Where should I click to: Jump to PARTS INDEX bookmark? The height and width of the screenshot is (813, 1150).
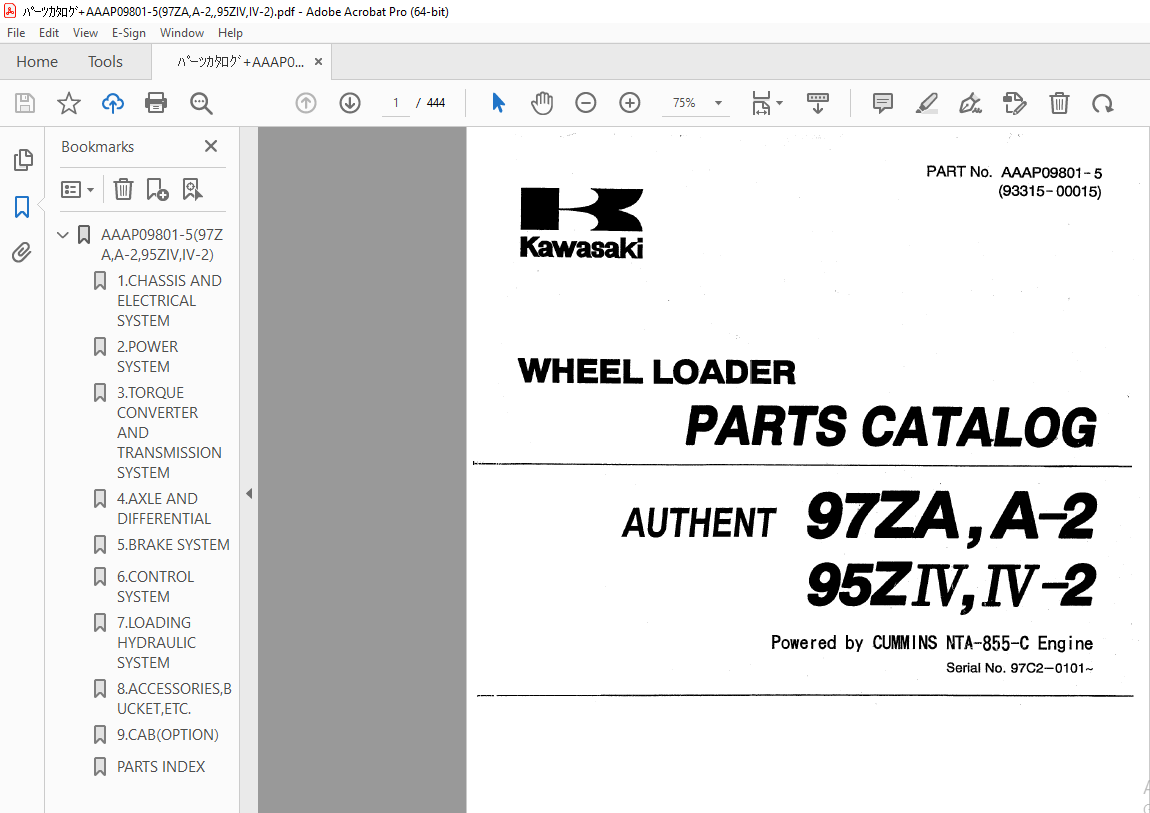click(x=161, y=767)
